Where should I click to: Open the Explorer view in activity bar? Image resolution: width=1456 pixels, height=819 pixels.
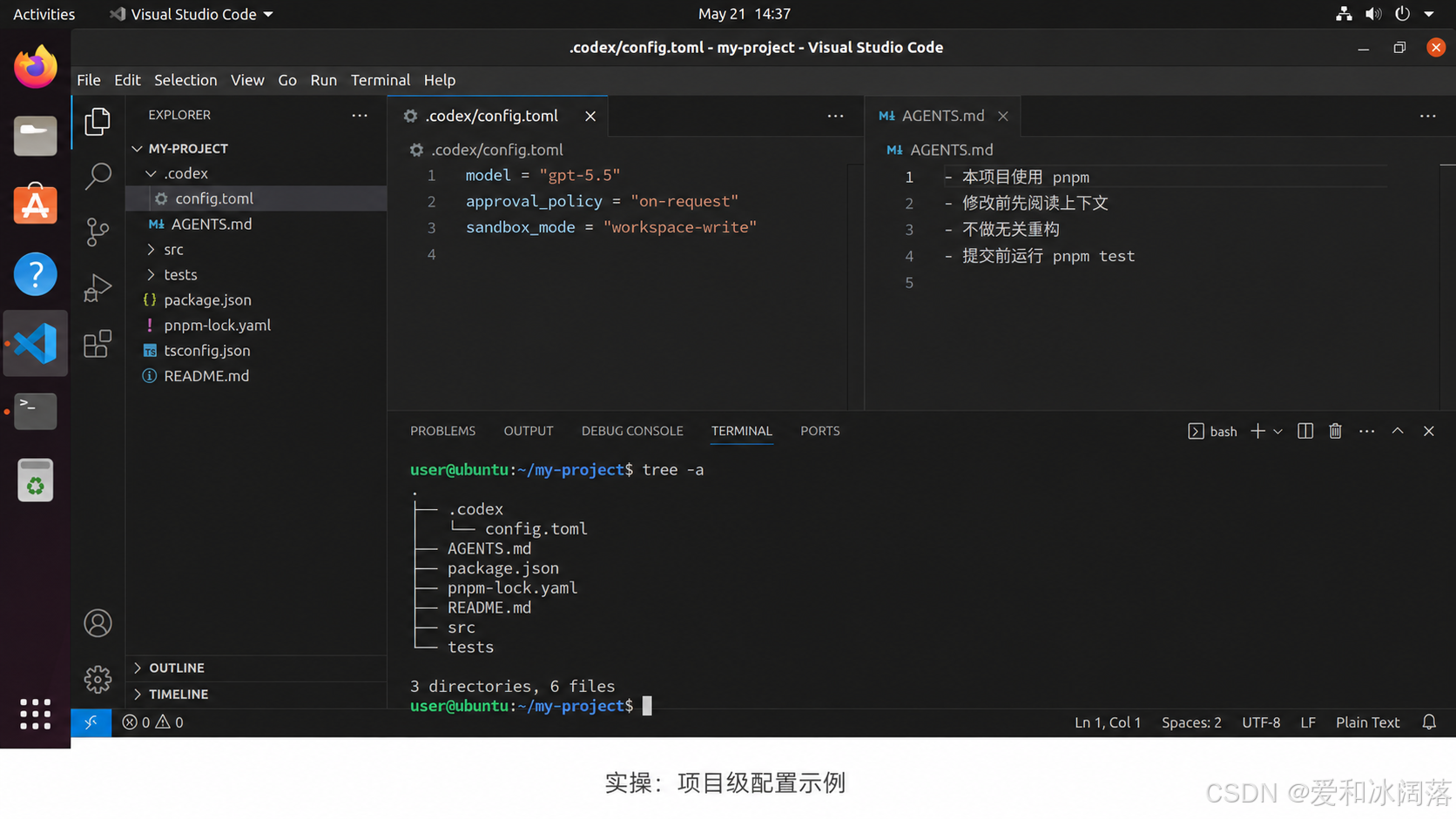(98, 121)
